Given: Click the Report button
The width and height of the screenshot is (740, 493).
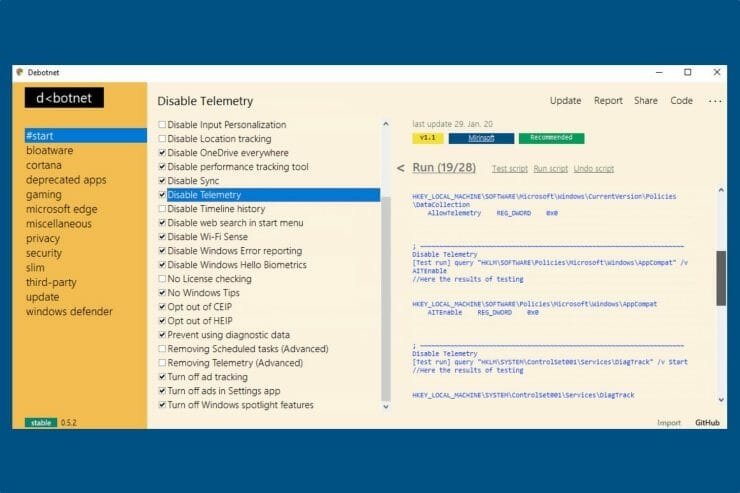Looking at the screenshot, I should 608,100.
